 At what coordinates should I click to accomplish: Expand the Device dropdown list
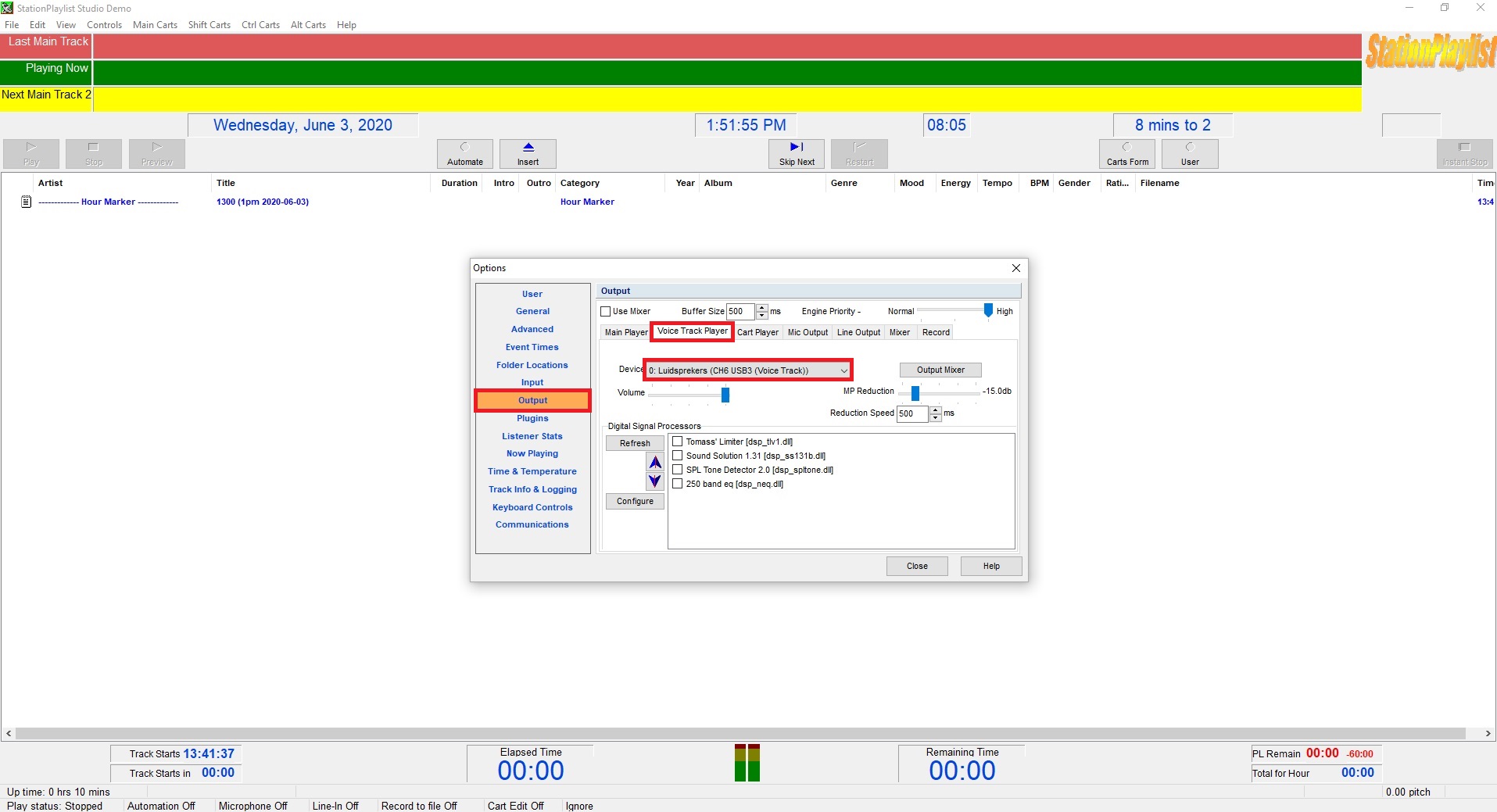843,370
